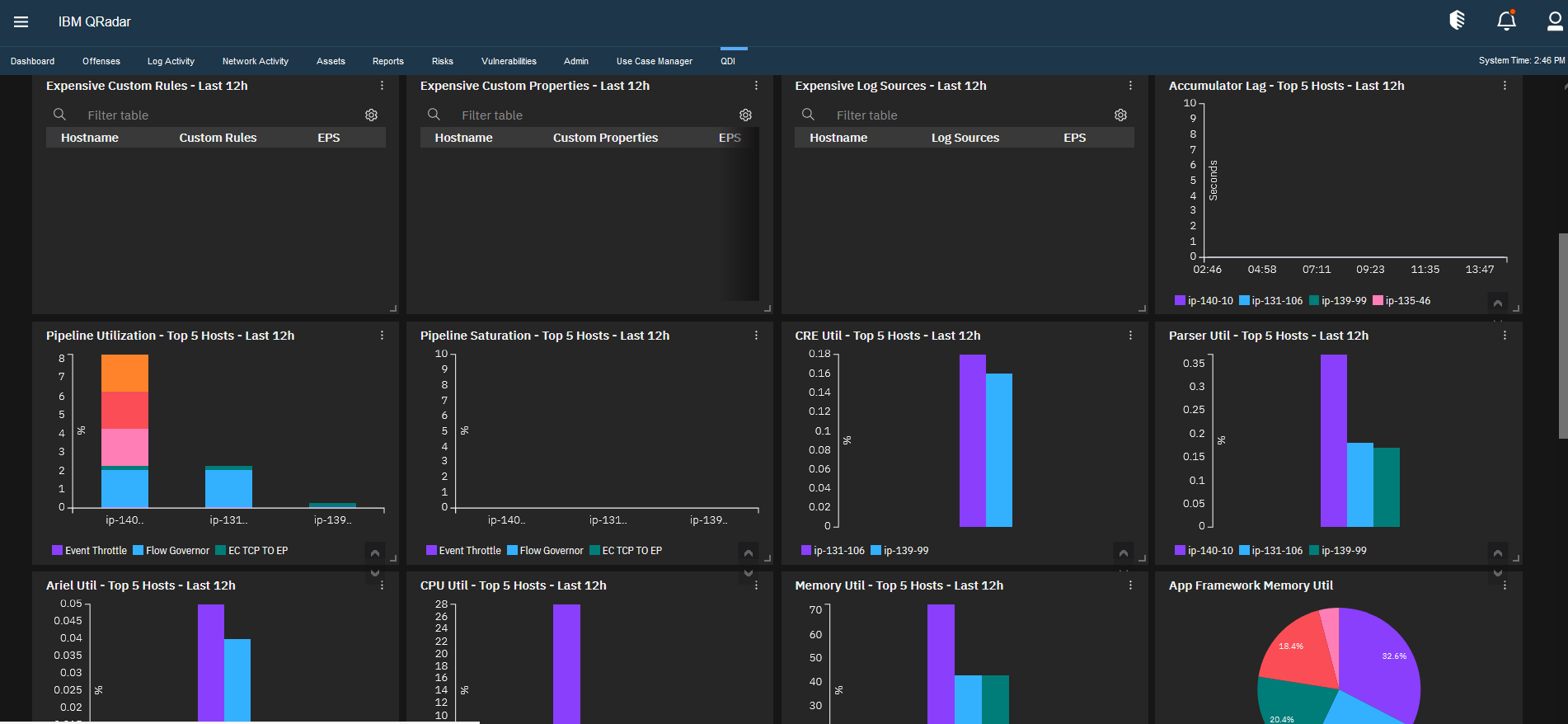Screen dimensions: 1568x724
Task: Sort Expensive Log Sources table by EPS
Action: point(1075,138)
